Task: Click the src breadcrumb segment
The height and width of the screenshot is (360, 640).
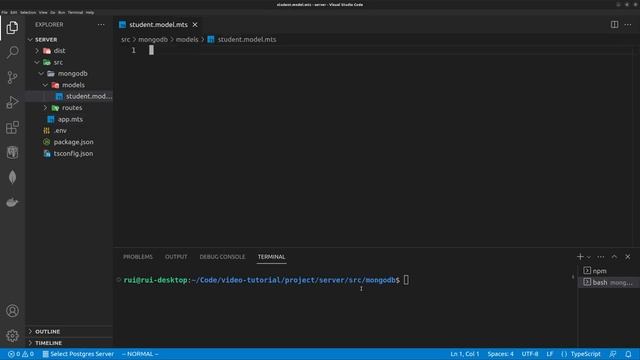Action: coord(125,40)
